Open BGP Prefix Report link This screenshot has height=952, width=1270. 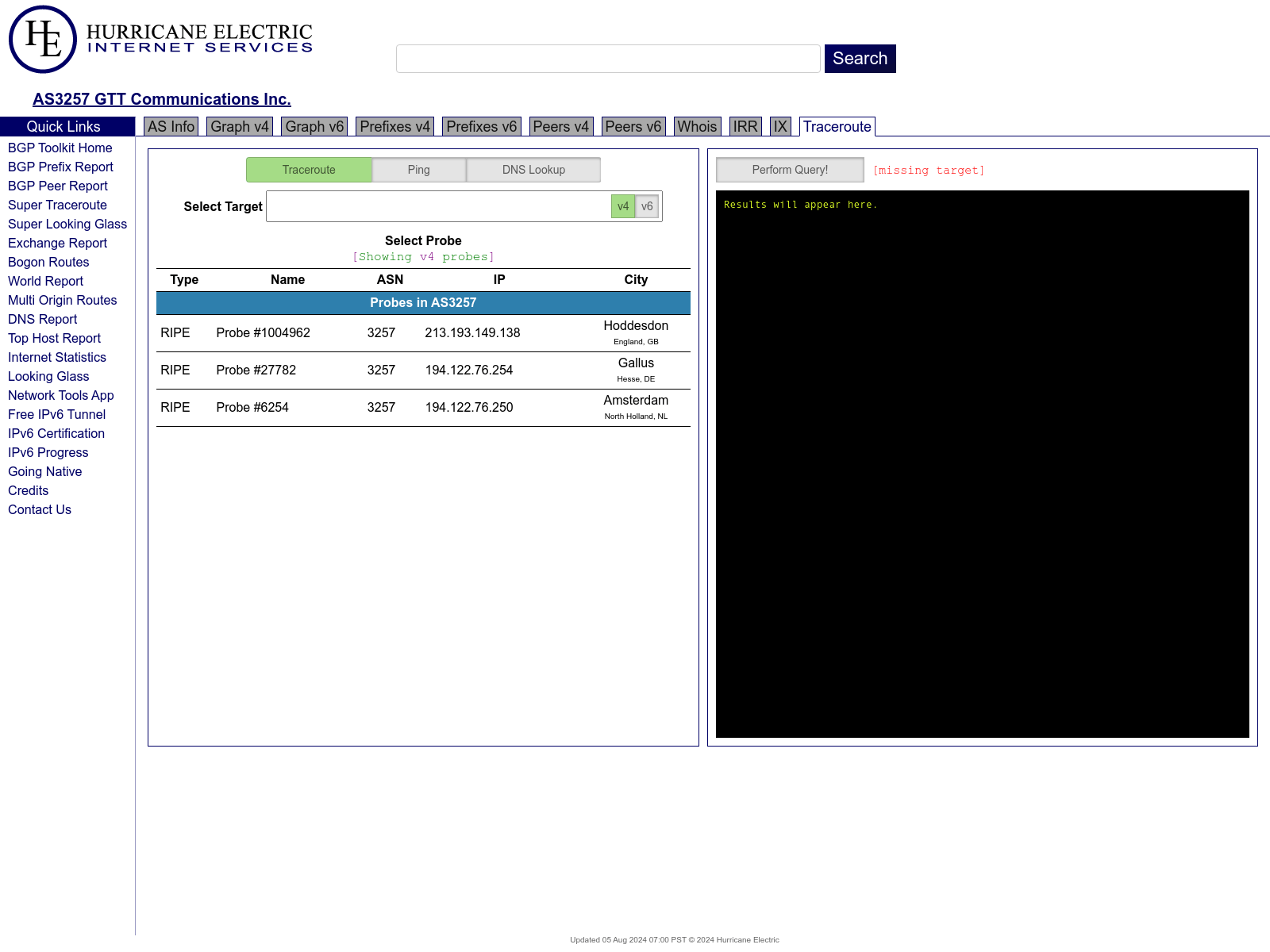tap(60, 167)
